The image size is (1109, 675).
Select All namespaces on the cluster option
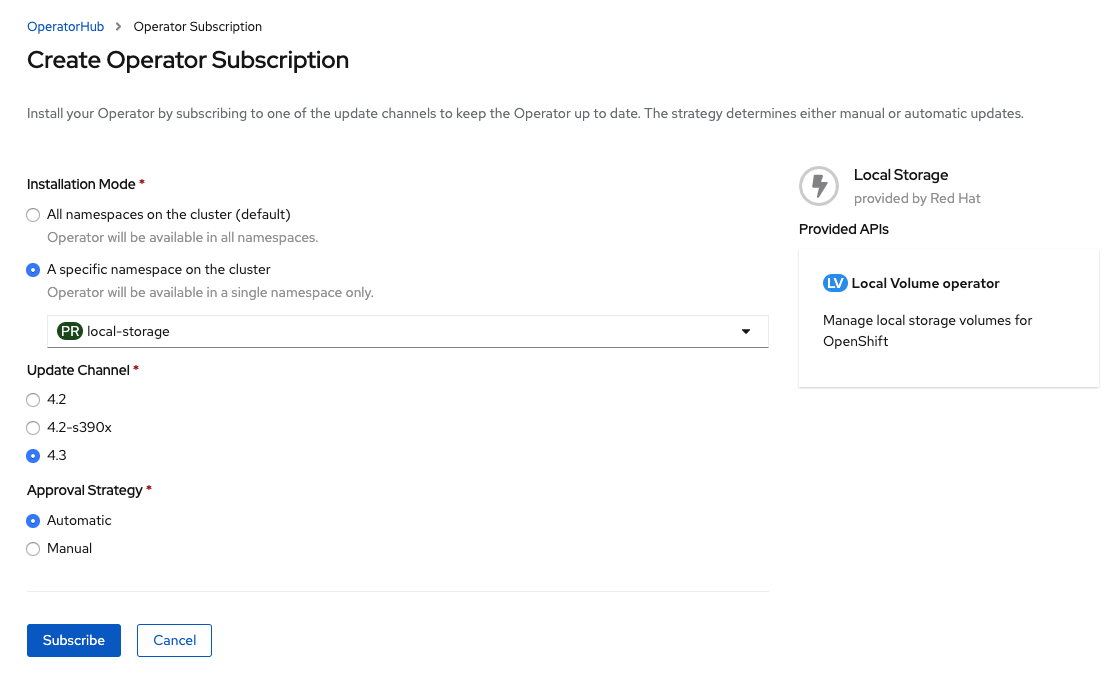click(x=34, y=215)
